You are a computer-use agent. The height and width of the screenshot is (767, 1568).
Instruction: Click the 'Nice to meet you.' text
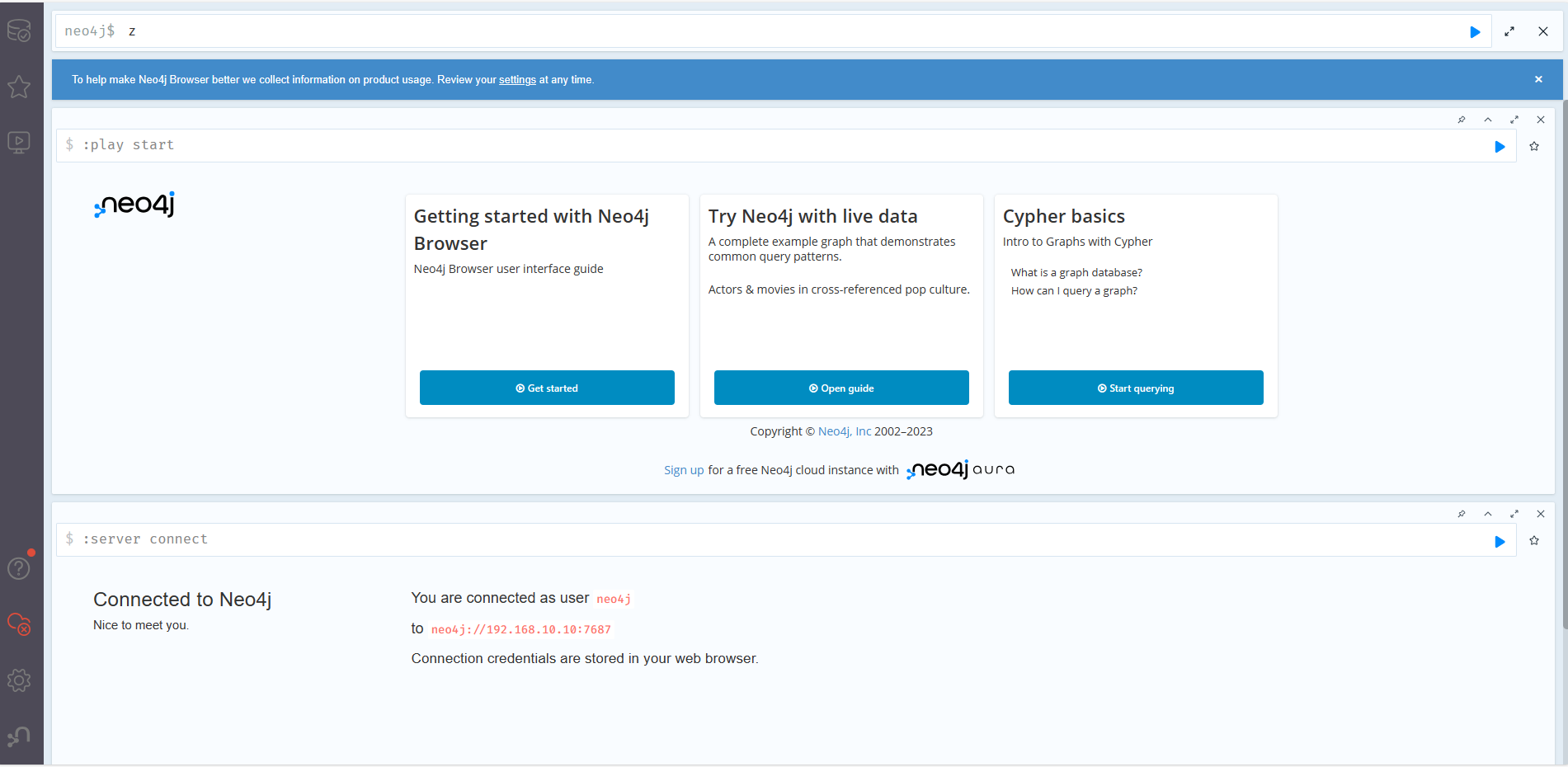coord(141,625)
